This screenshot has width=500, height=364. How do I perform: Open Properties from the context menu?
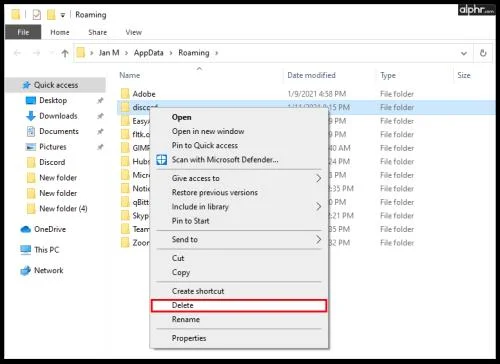[189, 338]
